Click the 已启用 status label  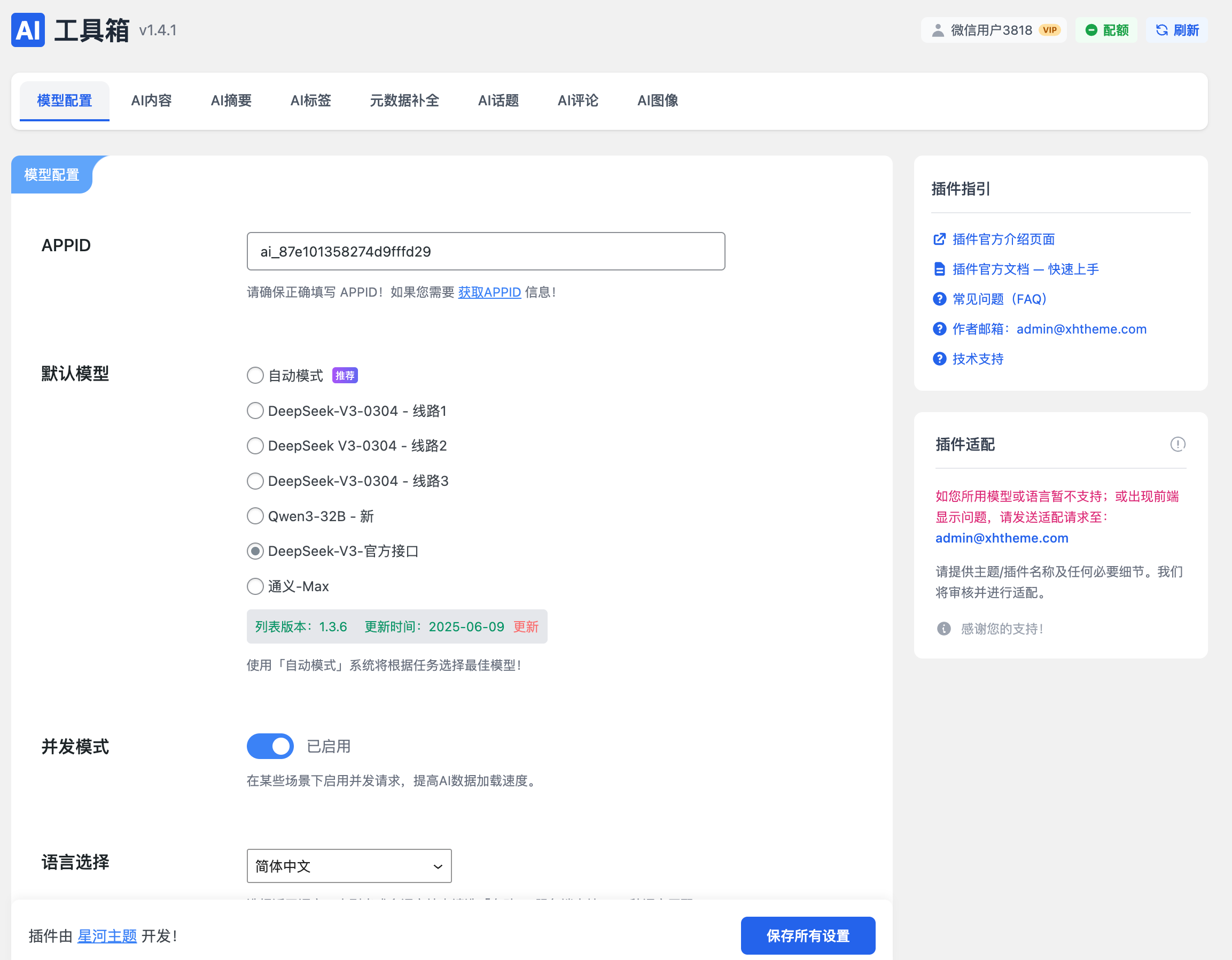(x=329, y=747)
